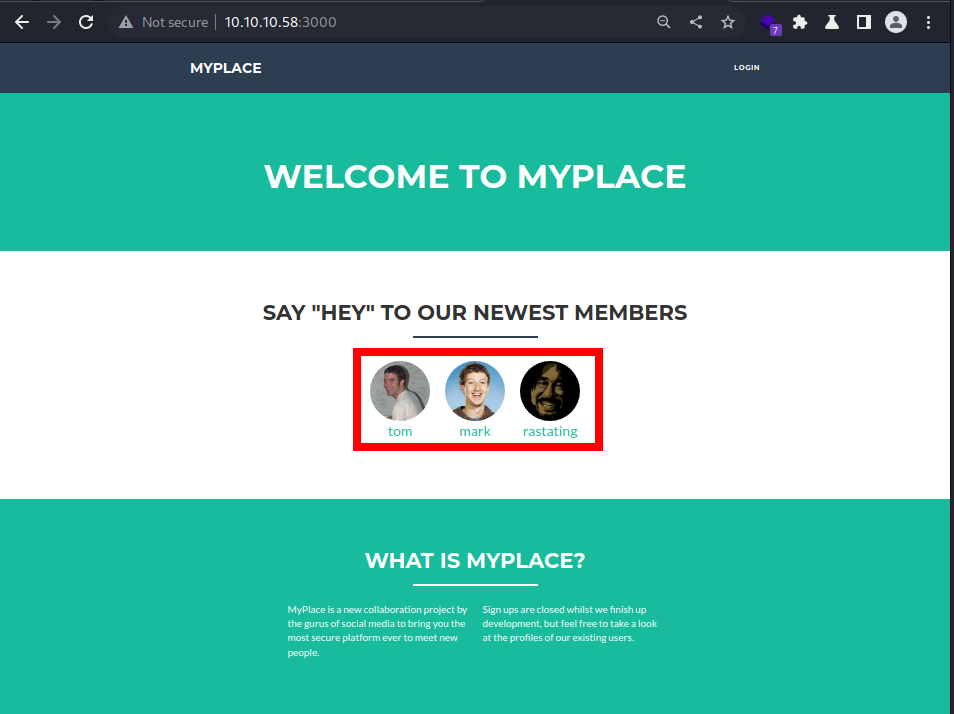The height and width of the screenshot is (714, 954).
Task: Click the browser forward arrow
Action: 54,23
